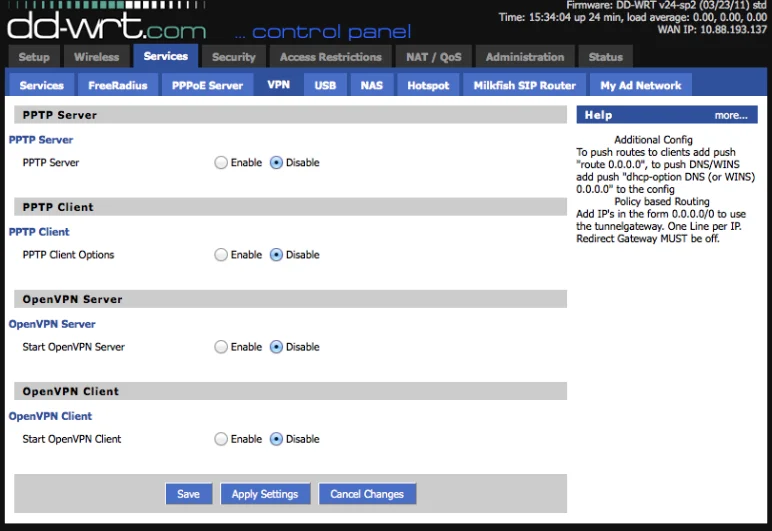772x531 pixels.
Task: Enable the PPTP Server radio button
Action: (221, 163)
